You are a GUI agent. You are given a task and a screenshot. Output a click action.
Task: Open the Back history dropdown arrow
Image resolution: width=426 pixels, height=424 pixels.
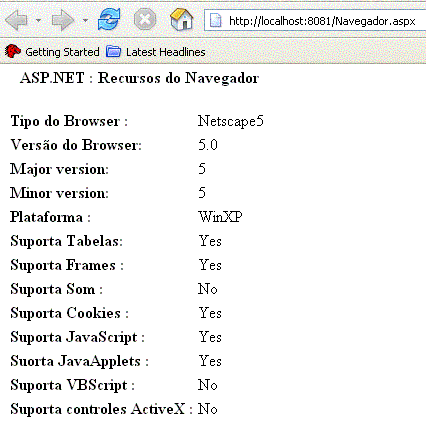[x=38, y=21]
